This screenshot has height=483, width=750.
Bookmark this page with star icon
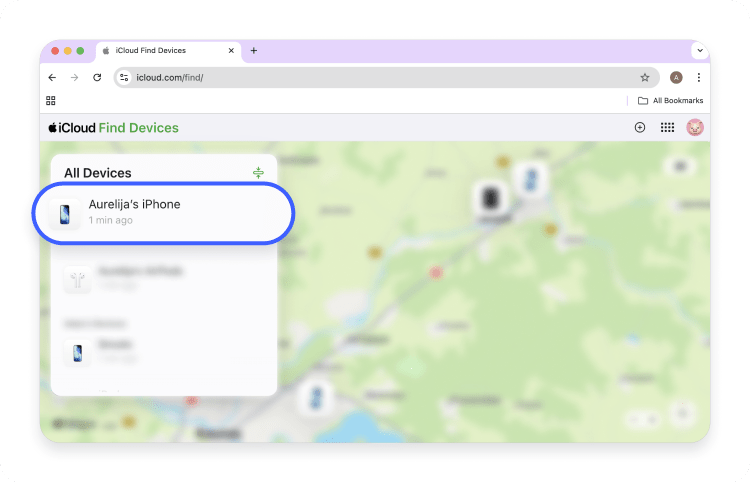coord(645,77)
